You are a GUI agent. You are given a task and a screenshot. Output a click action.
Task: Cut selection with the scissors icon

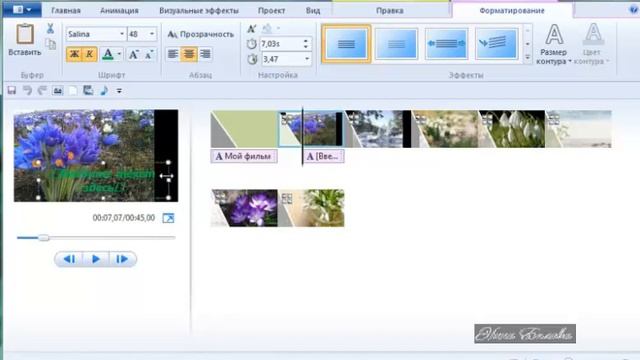(50, 29)
